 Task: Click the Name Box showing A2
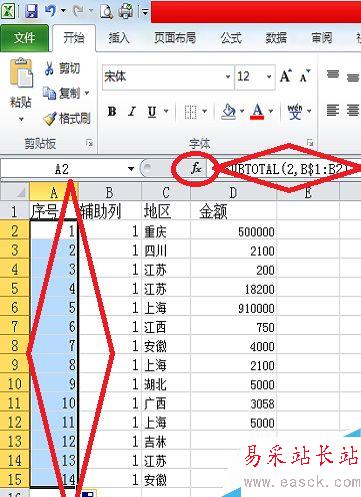63,169
